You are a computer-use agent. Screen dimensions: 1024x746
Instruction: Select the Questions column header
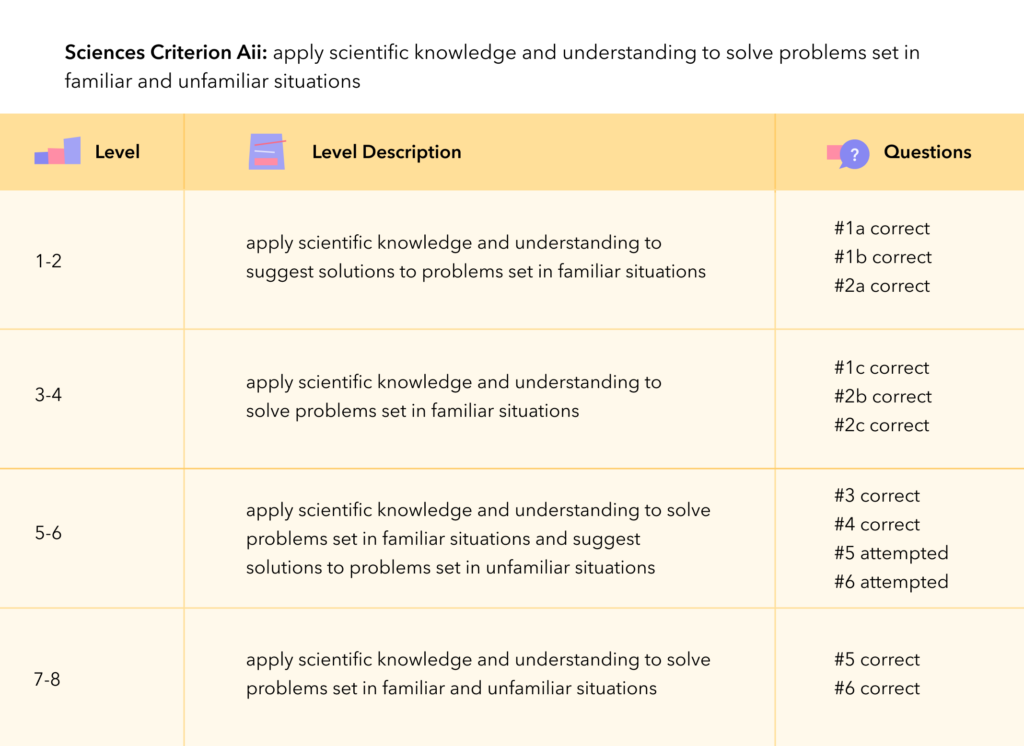pyautogui.click(x=927, y=152)
